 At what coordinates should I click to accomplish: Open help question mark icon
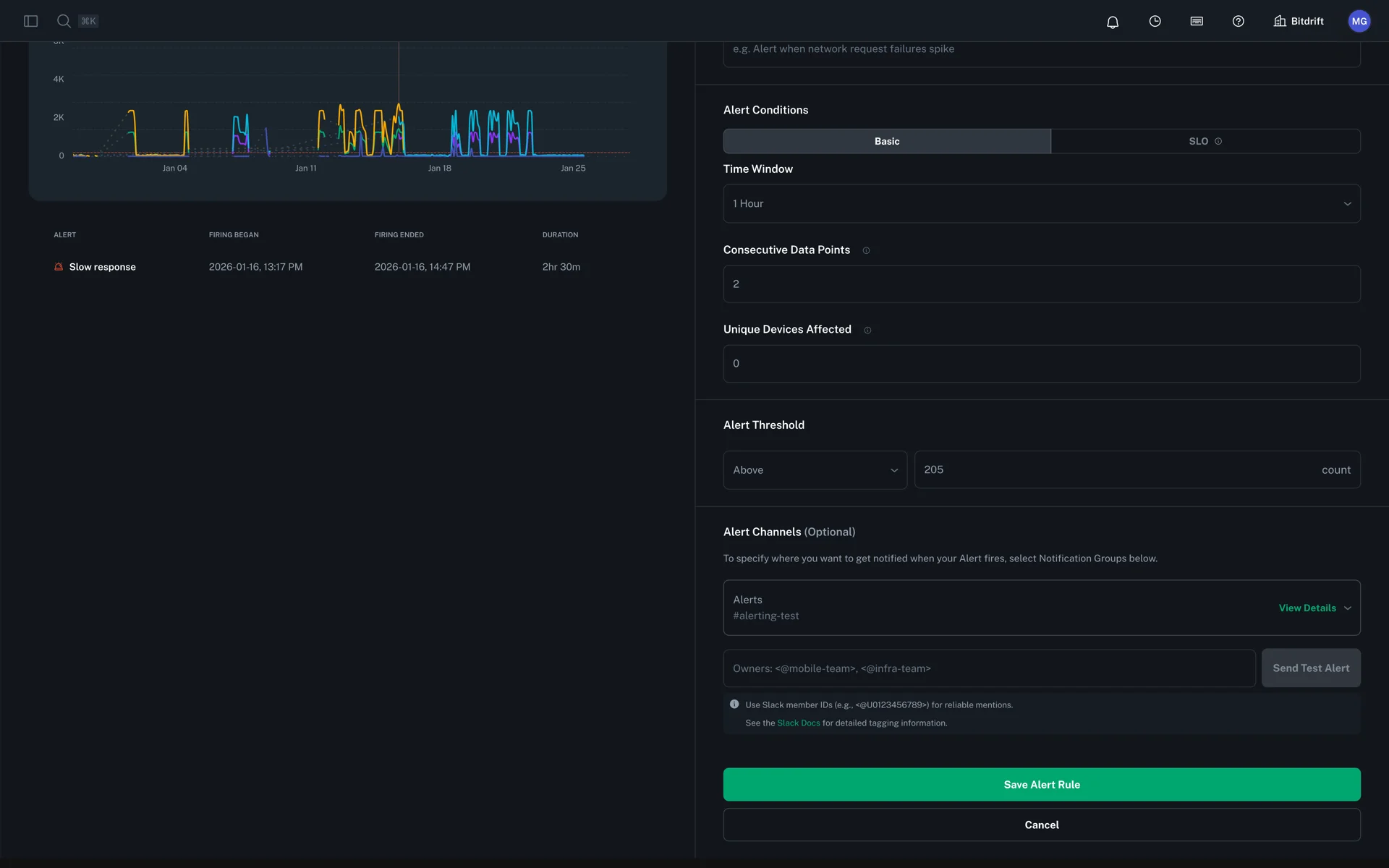pos(1239,21)
